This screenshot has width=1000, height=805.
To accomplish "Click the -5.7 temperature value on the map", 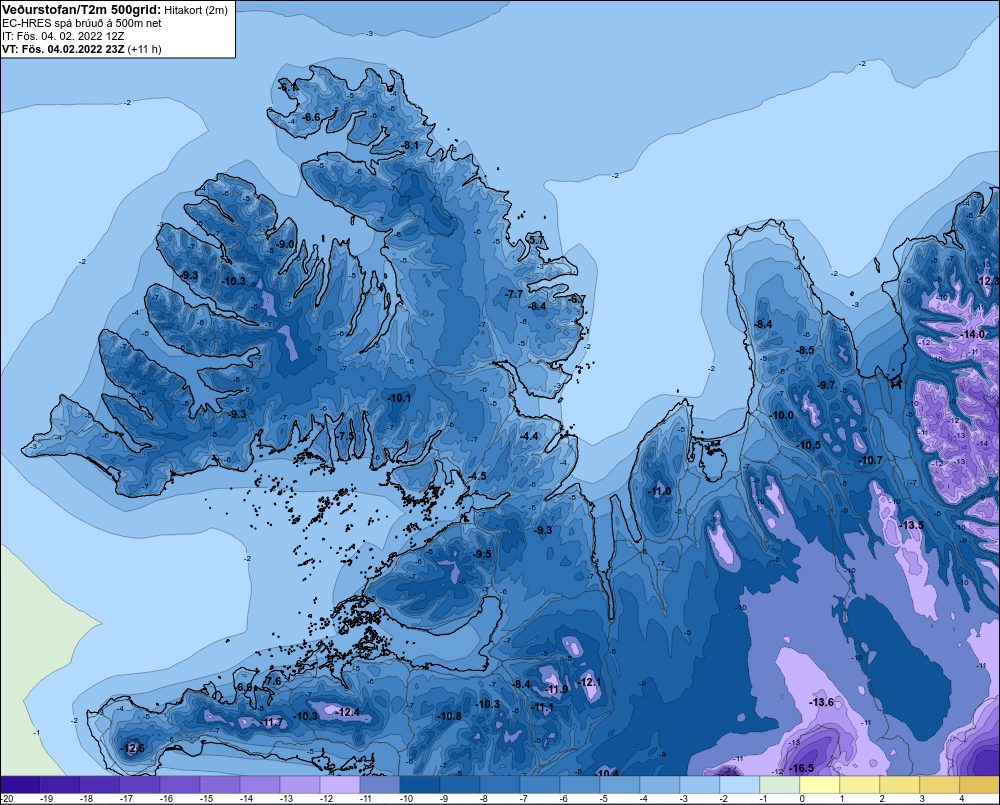I will [x=537, y=239].
